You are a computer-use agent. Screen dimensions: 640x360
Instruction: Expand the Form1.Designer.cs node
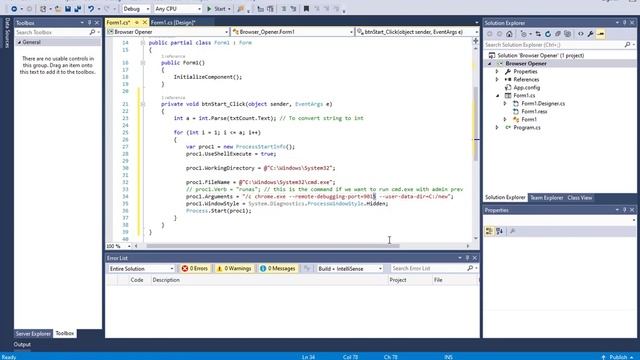click(505, 104)
